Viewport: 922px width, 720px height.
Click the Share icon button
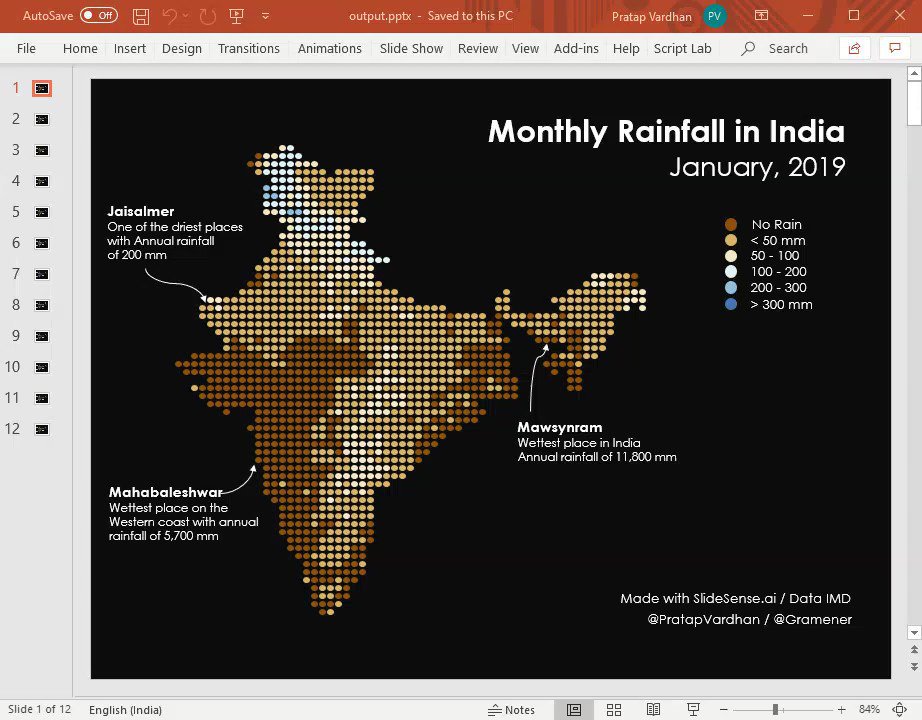(x=853, y=48)
